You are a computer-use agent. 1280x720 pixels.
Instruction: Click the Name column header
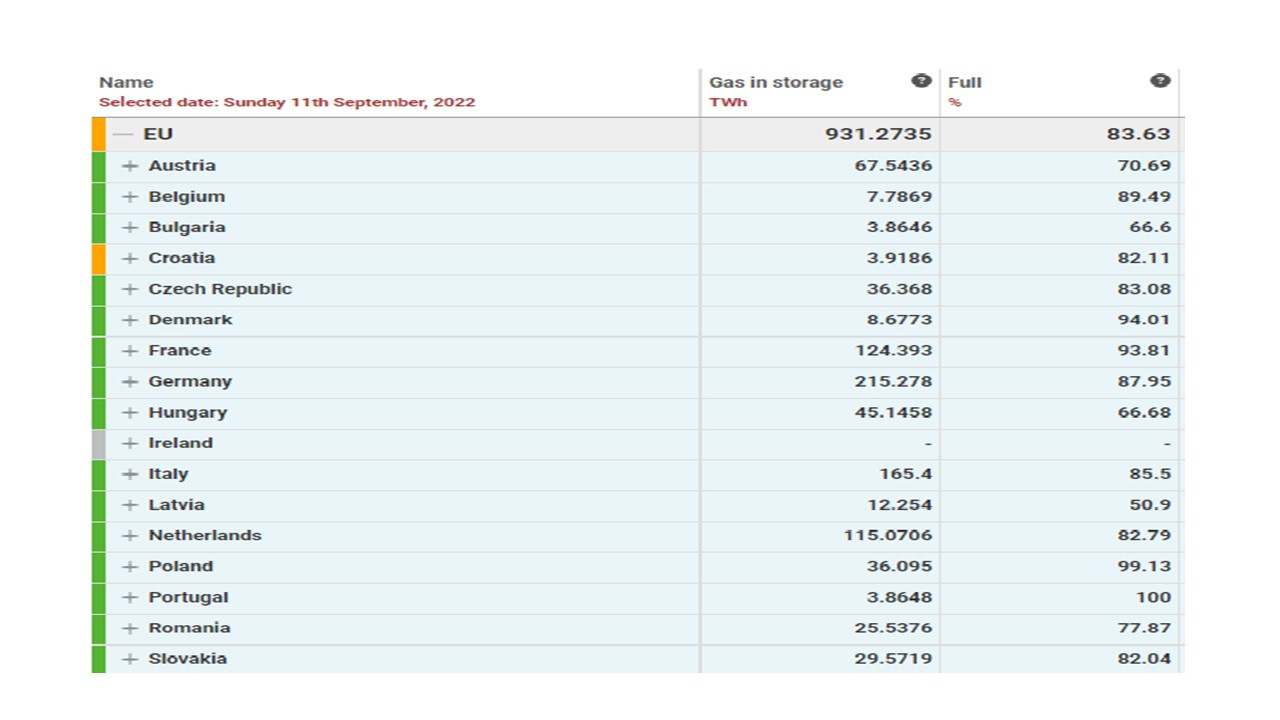click(x=126, y=82)
